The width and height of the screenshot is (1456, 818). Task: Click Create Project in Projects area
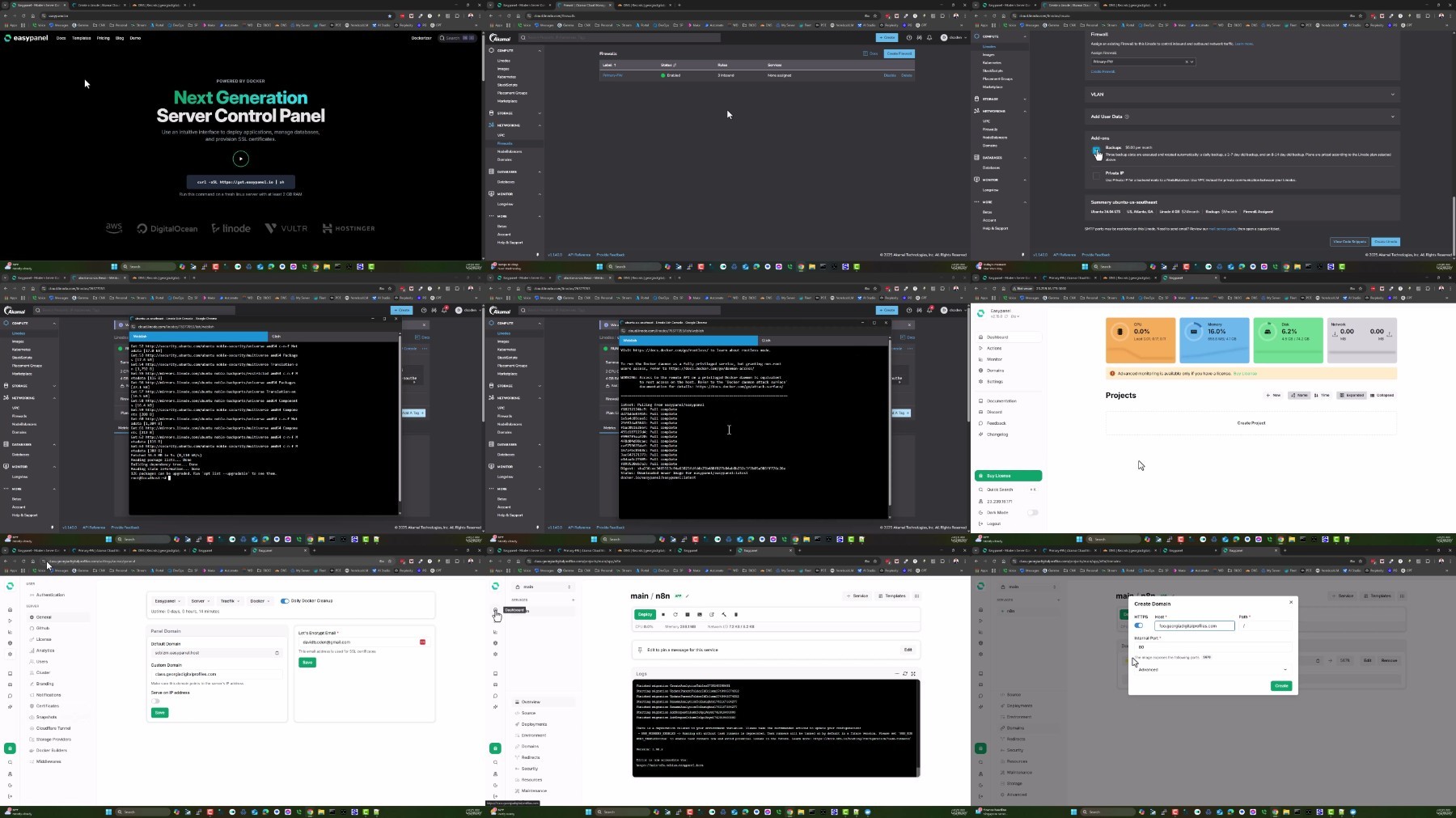[x=1251, y=423]
